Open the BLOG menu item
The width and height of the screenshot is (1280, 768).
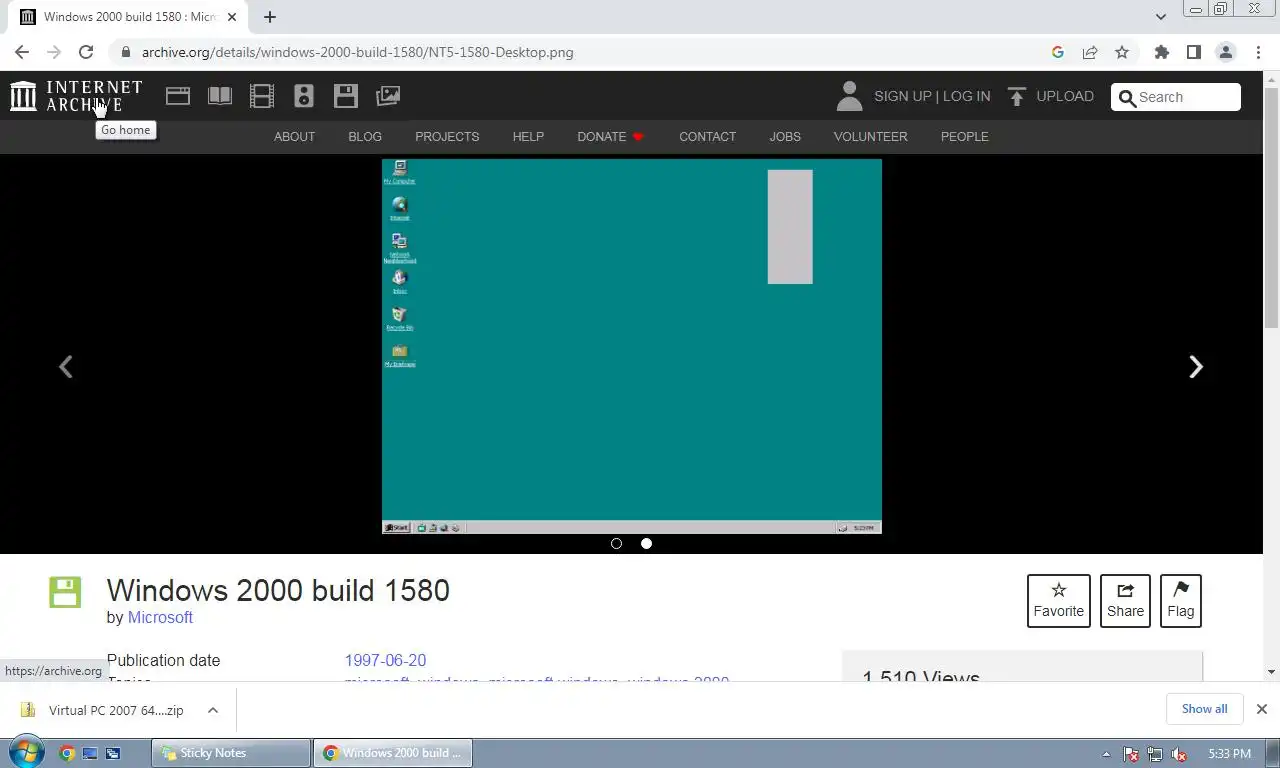(x=365, y=136)
